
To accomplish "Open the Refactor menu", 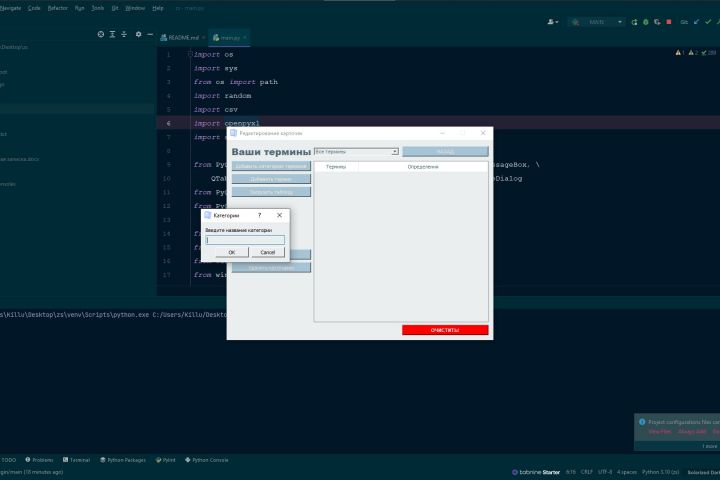I will [x=57, y=8].
